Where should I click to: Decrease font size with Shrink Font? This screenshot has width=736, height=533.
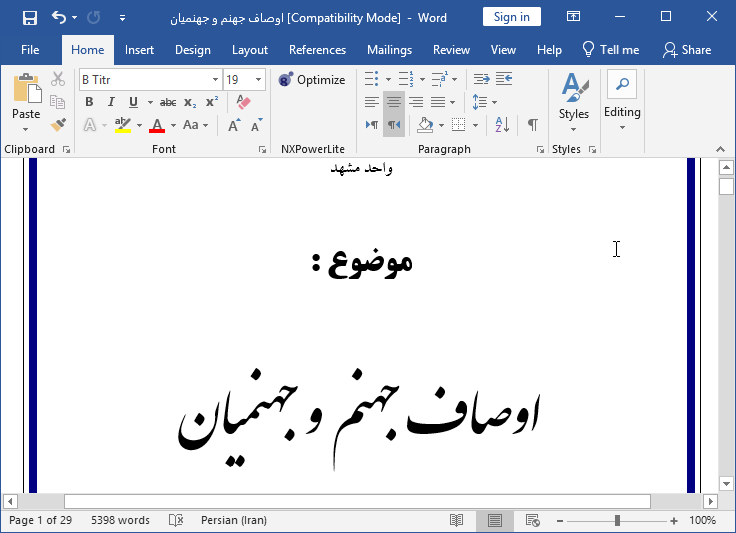(256, 125)
